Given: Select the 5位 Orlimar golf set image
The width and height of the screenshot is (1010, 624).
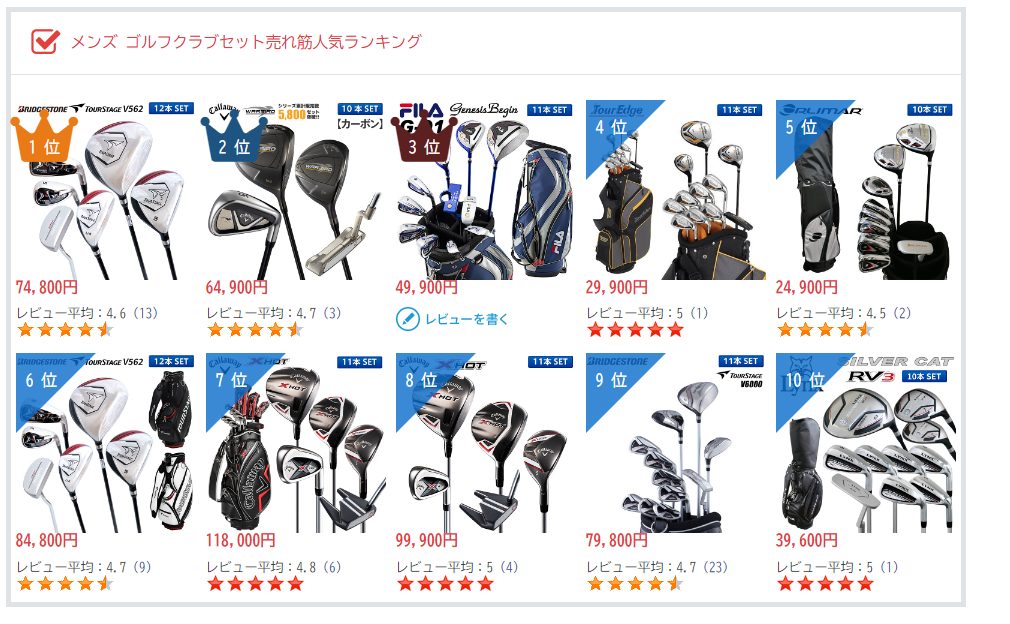Looking at the screenshot, I should click(865, 190).
